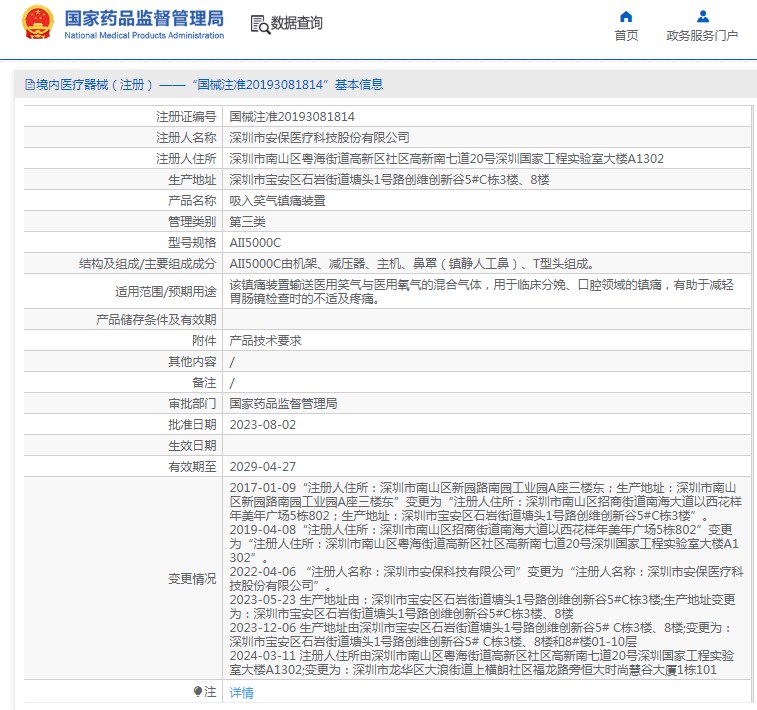This screenshot has width=757, height=710.
Task: Select approval date 2023-08-02
Action: [x=263, y=424]
